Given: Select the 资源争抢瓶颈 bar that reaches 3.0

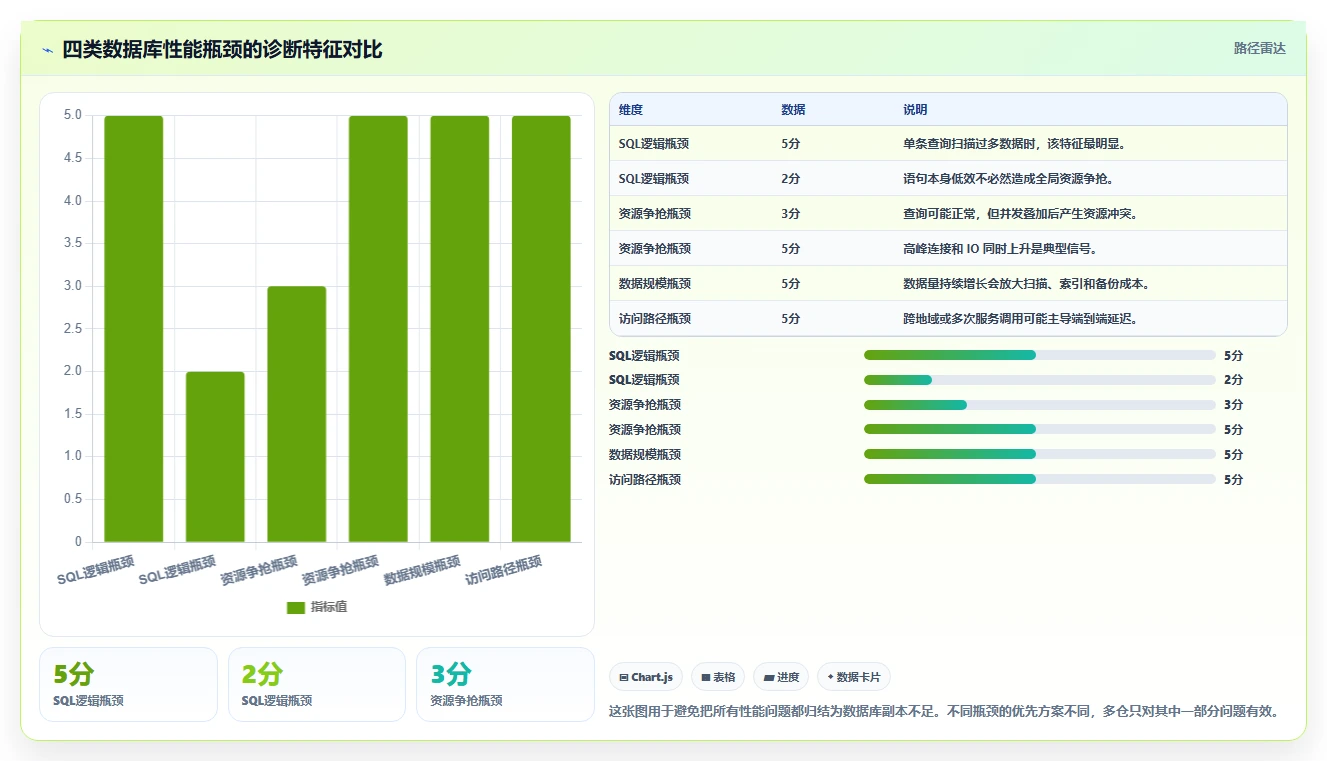Looking at the screenshot, I should tap(297, 414).
